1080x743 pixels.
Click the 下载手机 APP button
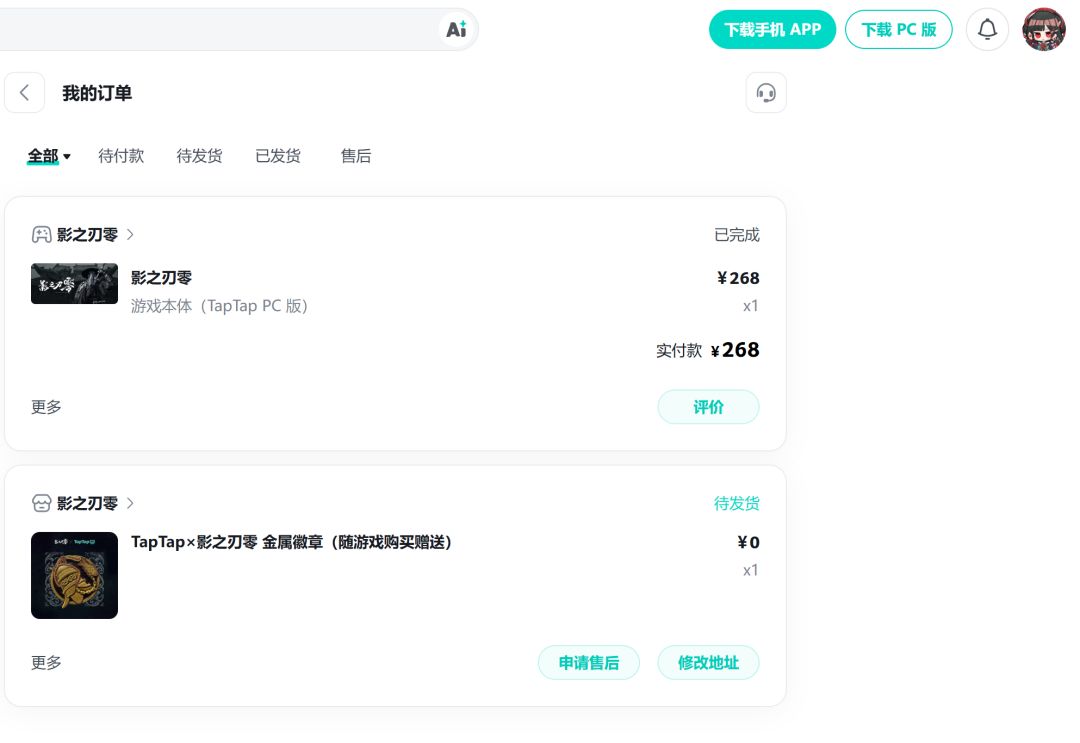tap(772, 30)
